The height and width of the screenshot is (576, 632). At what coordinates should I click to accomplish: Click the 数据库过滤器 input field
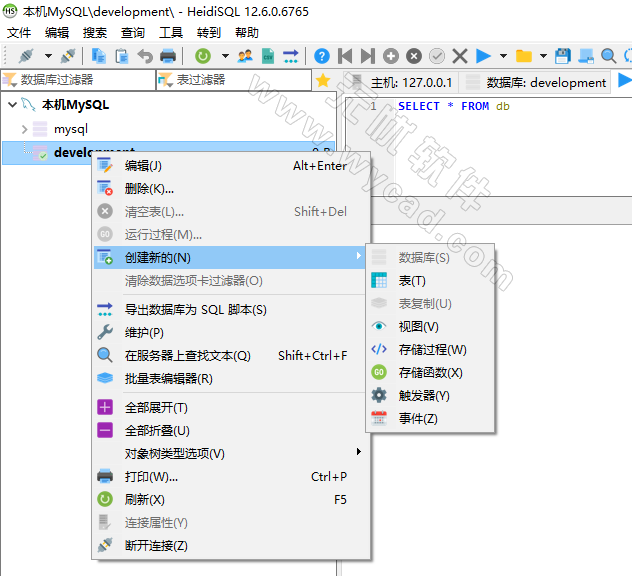(78, 80)
